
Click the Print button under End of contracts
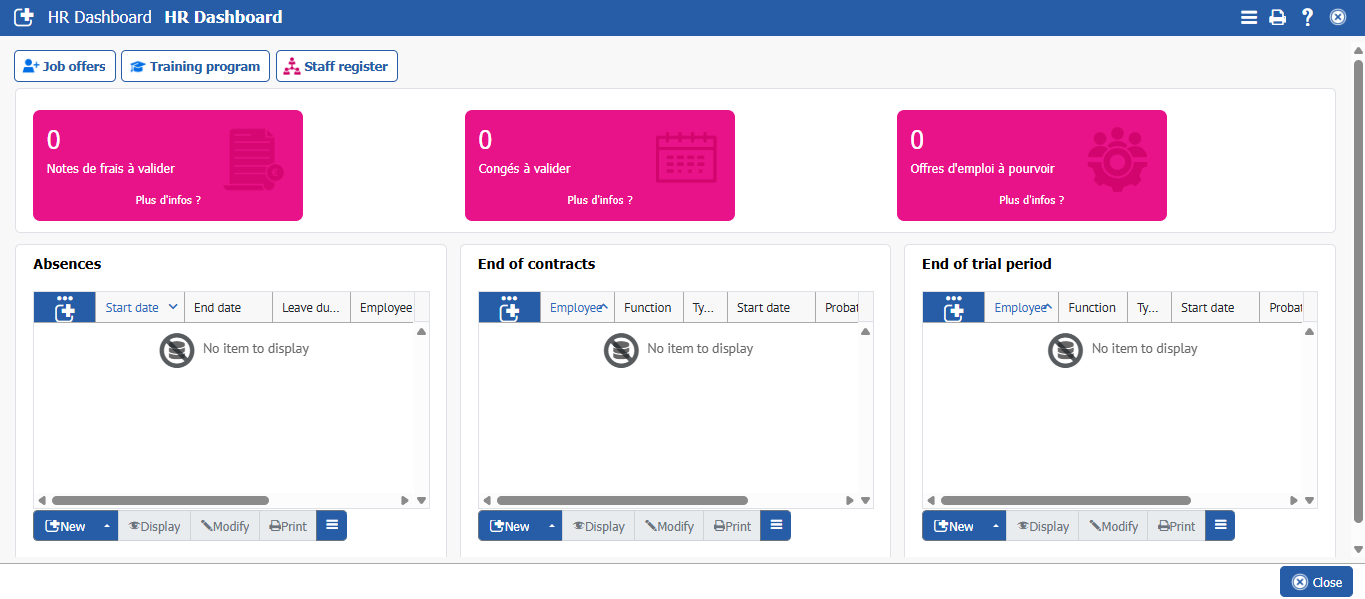coord(732,526)
